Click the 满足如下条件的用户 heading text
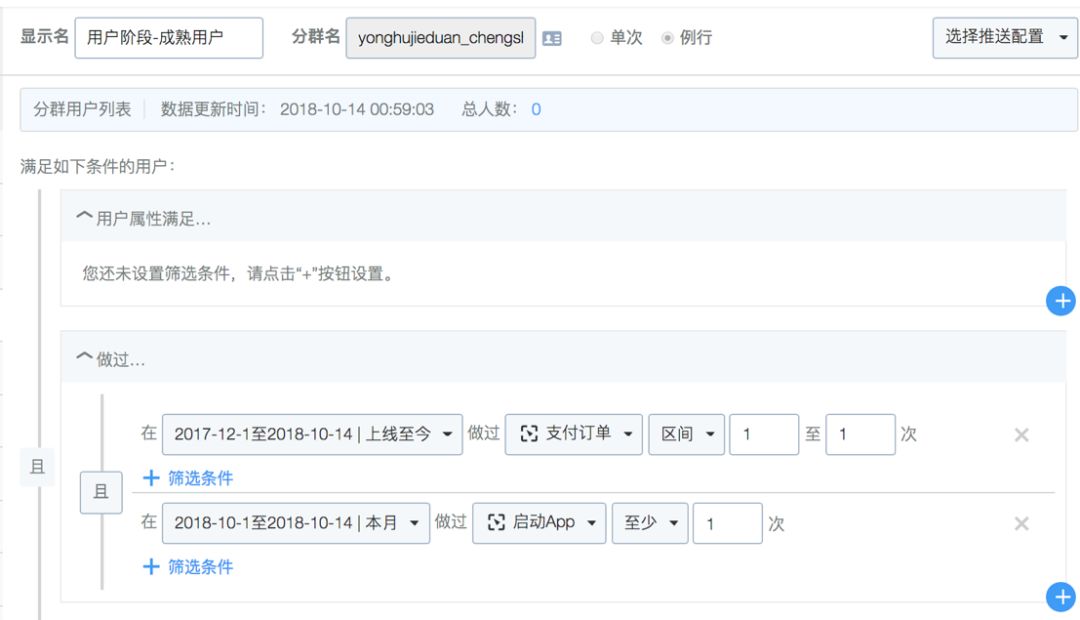 pyautogui.click(x=97, y=167)
